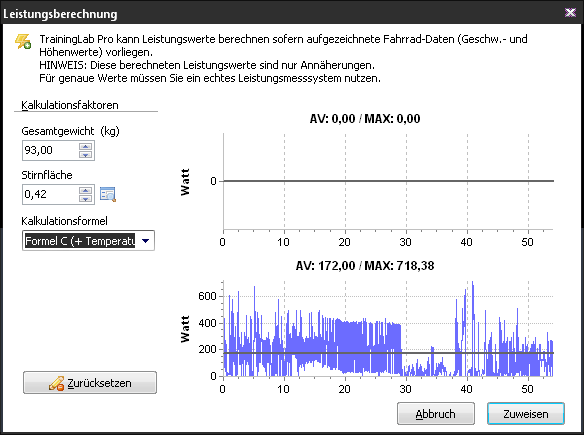Click the AV: 172,00 / MAX: 718,38 title
584x435 pixels.
pyautogui.click(x=365, y=266)
